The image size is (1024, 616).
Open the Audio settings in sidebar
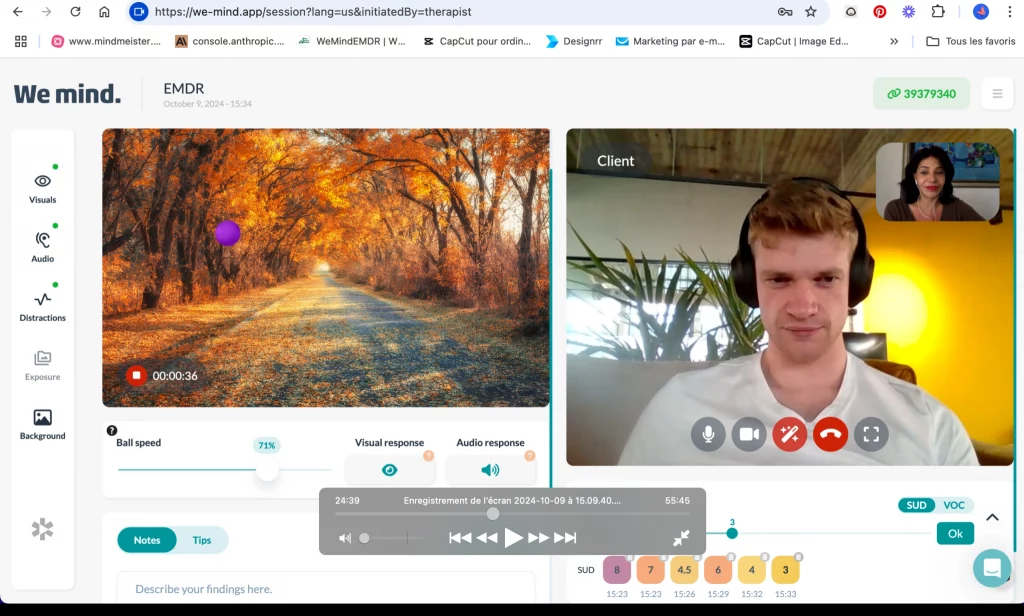(42, 245)
